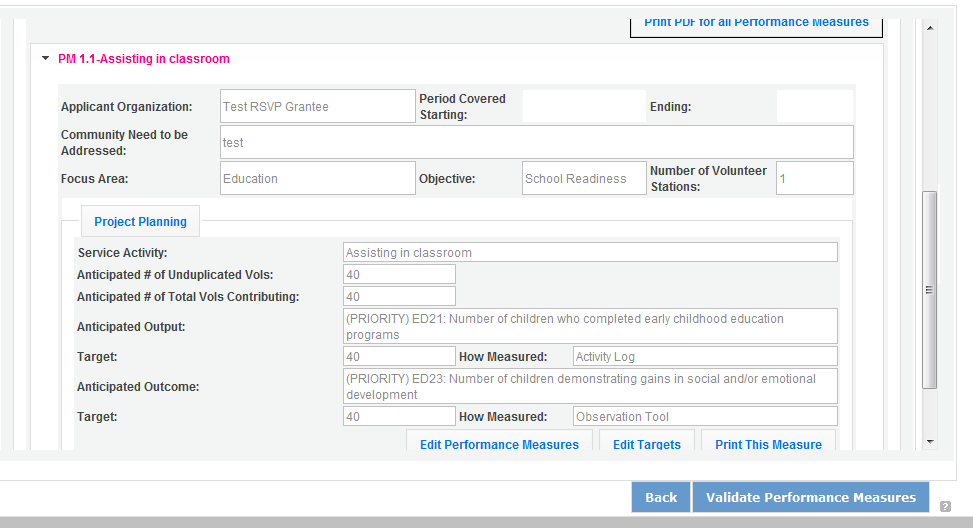Click the scrollbar up arrow
973x528 pixels.
coord(929,28)
